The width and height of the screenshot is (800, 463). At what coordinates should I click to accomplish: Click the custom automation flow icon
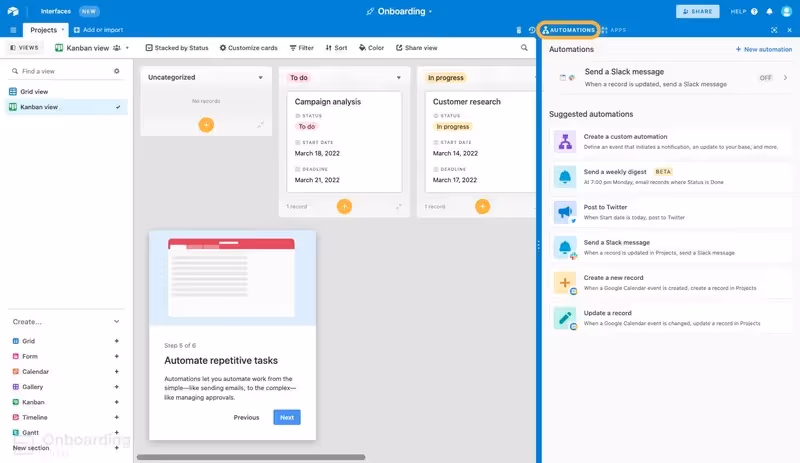click(565, 141)
